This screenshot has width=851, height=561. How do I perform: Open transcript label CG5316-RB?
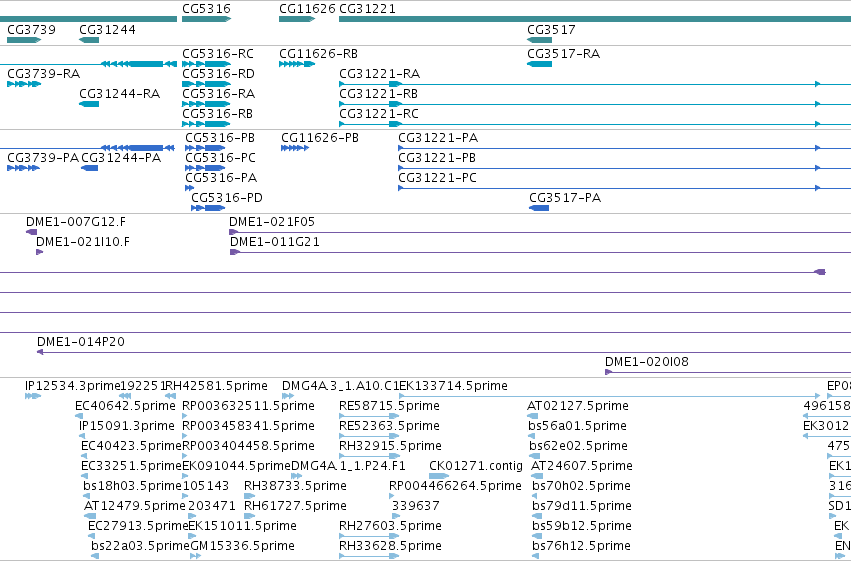pyautogui.click(x=218, y=114)
